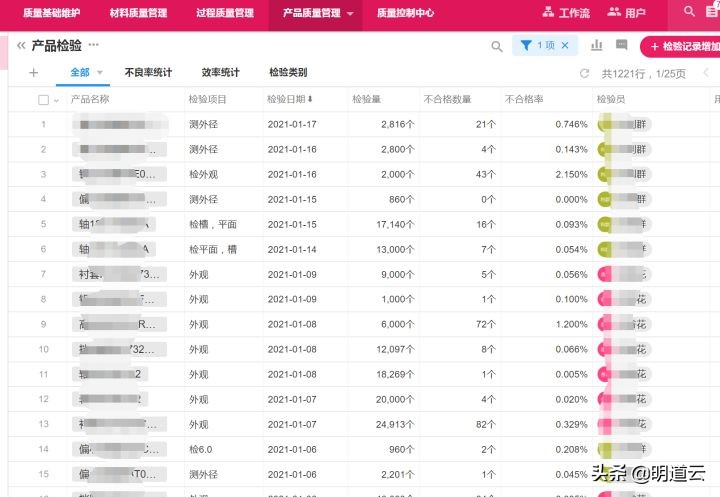Click the 82个 defect count cell

pyautogui.click(x=486, y=424)
